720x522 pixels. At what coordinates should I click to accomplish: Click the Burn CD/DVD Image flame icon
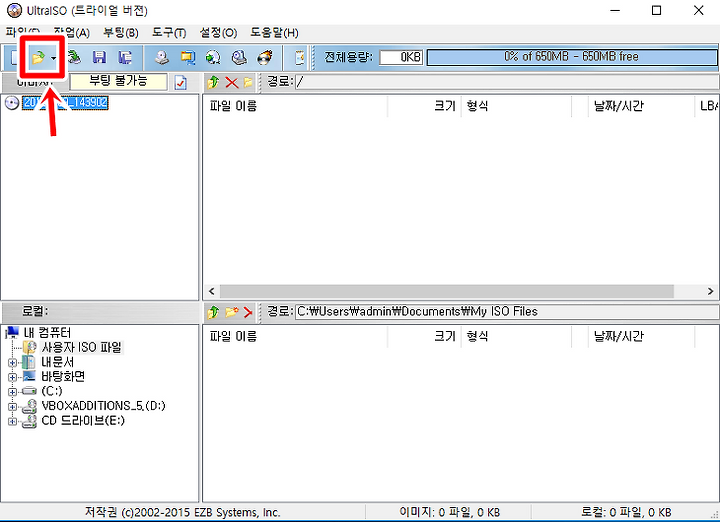264,57
